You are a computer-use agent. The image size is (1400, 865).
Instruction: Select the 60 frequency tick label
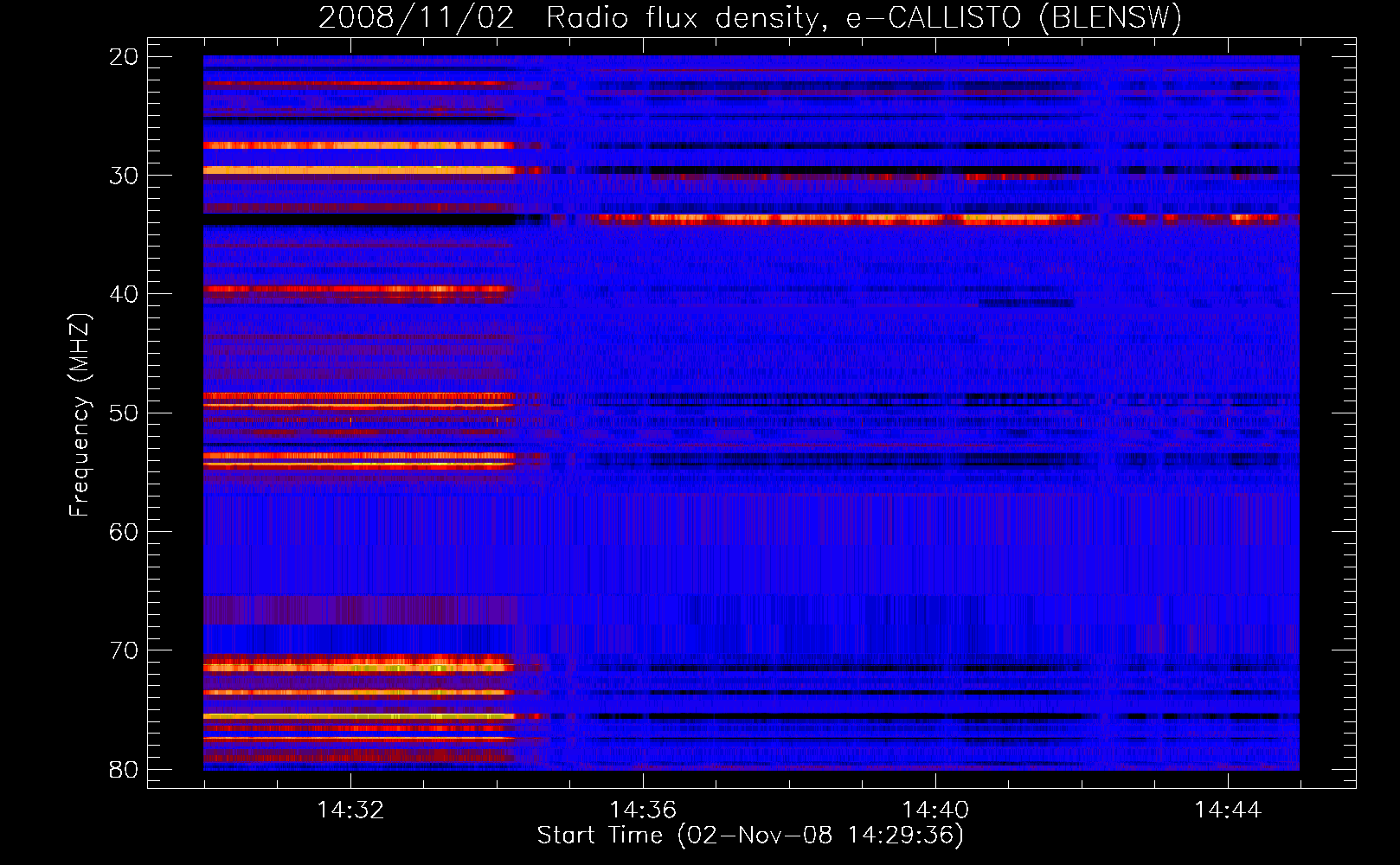(124, 531)
